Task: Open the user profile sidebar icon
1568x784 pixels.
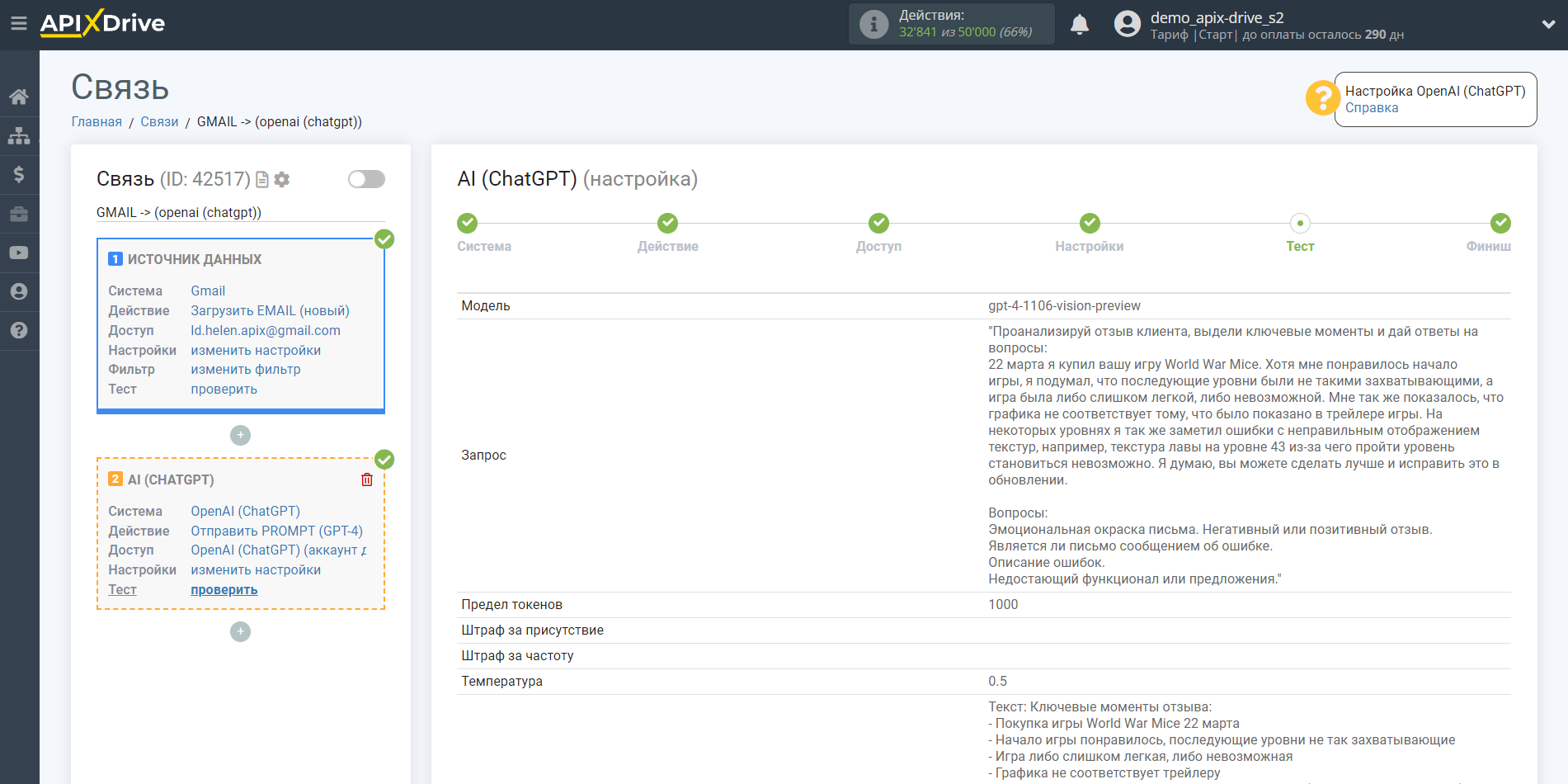Action: point(19,291)
